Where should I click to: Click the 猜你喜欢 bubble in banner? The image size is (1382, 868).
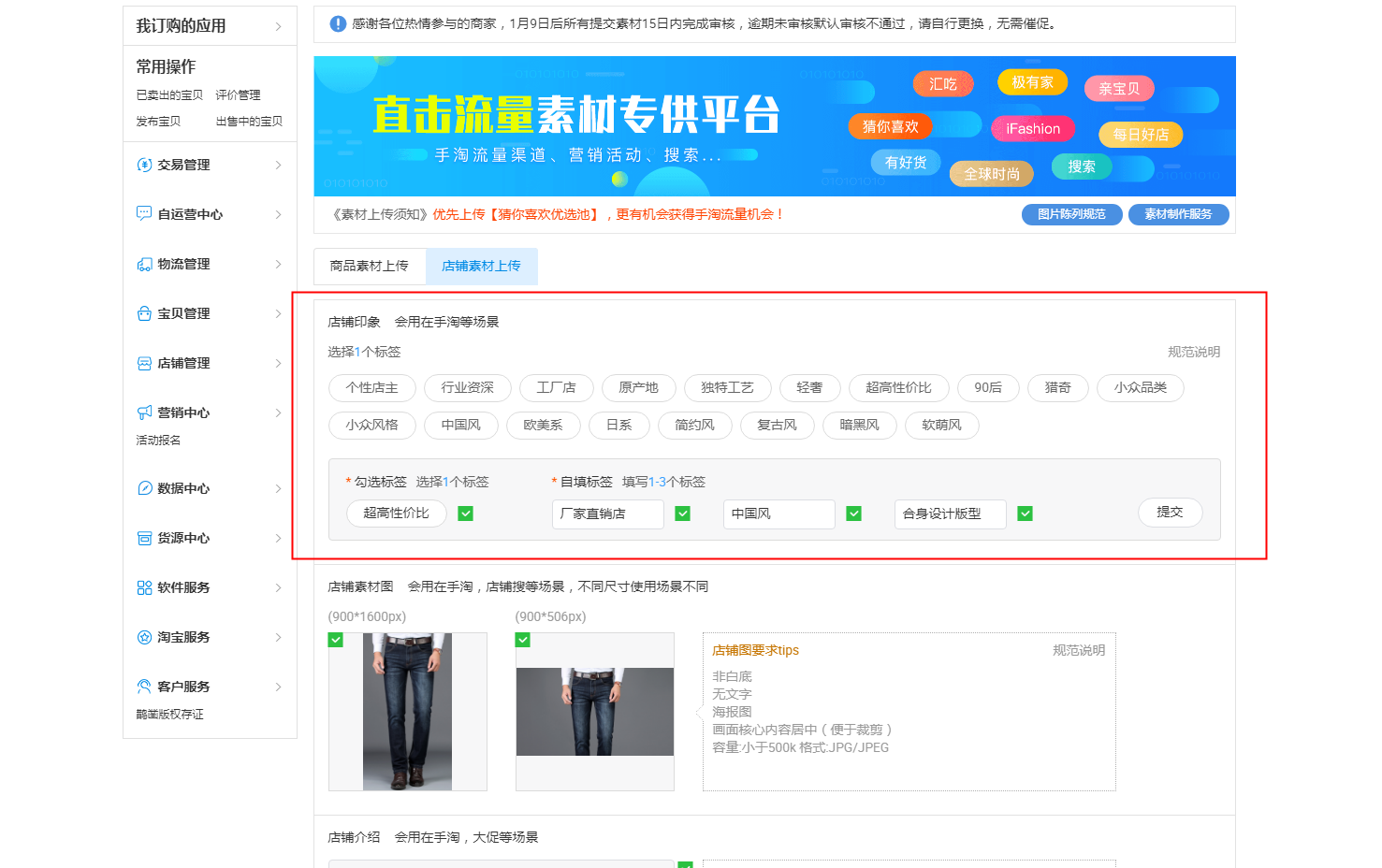[890, 126]
